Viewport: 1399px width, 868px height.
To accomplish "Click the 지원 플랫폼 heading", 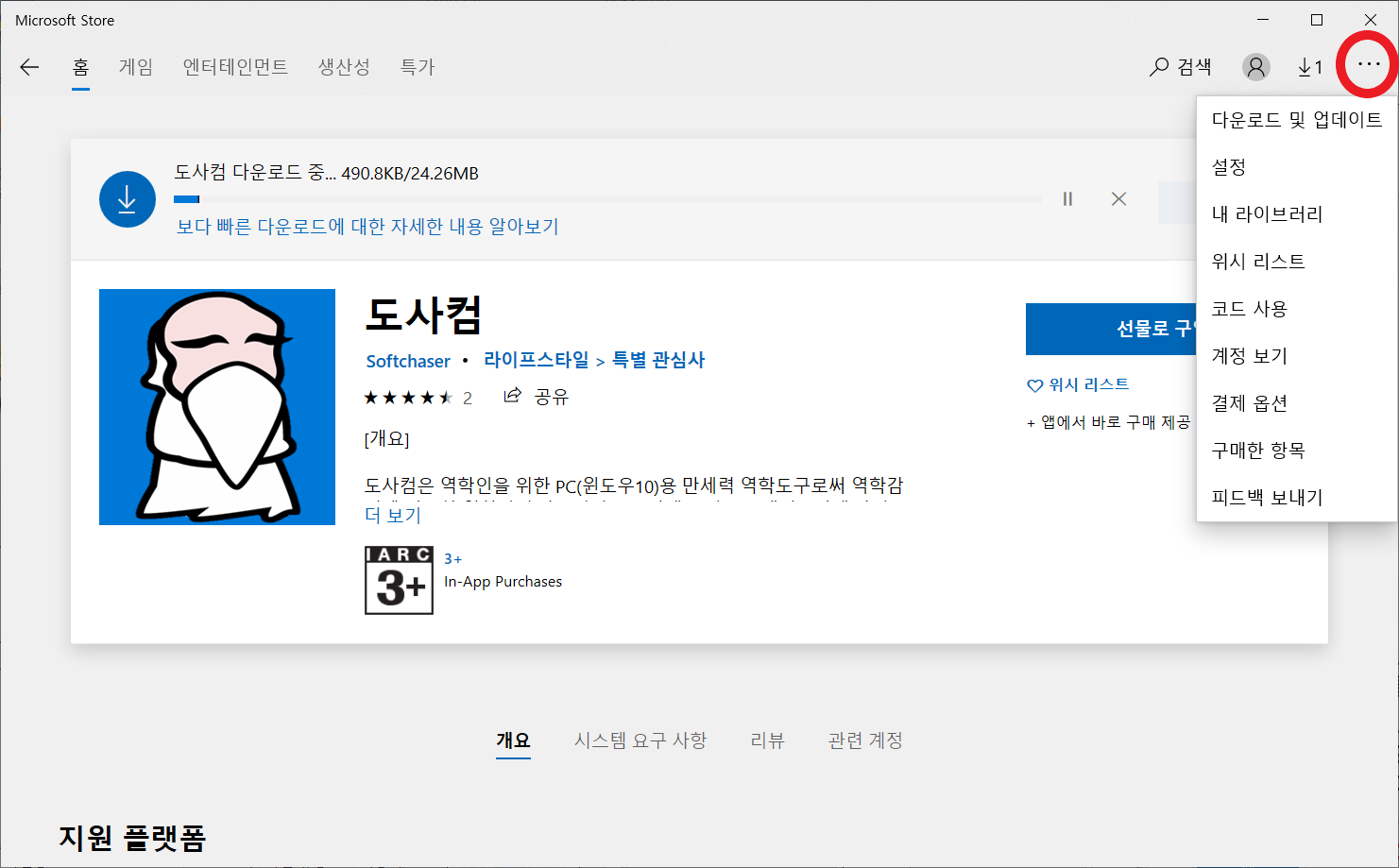I will [132, 838].
